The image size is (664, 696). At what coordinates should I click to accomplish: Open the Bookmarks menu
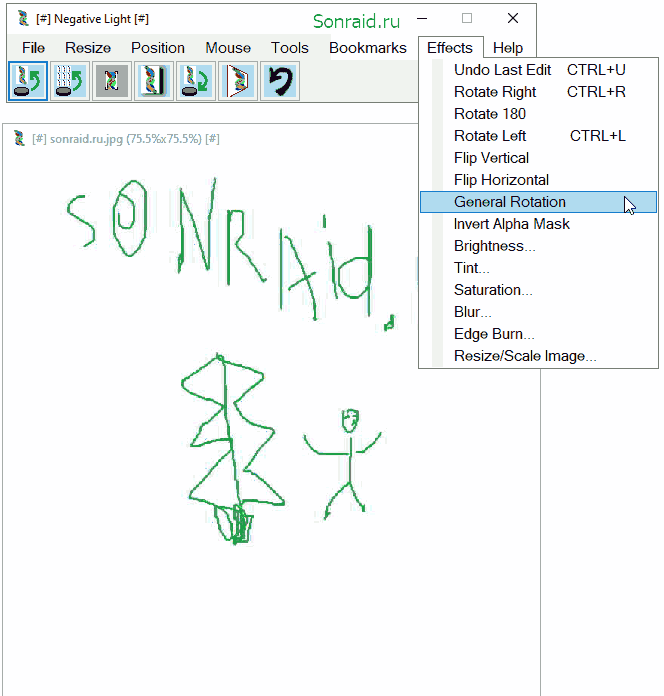[368, 48]
